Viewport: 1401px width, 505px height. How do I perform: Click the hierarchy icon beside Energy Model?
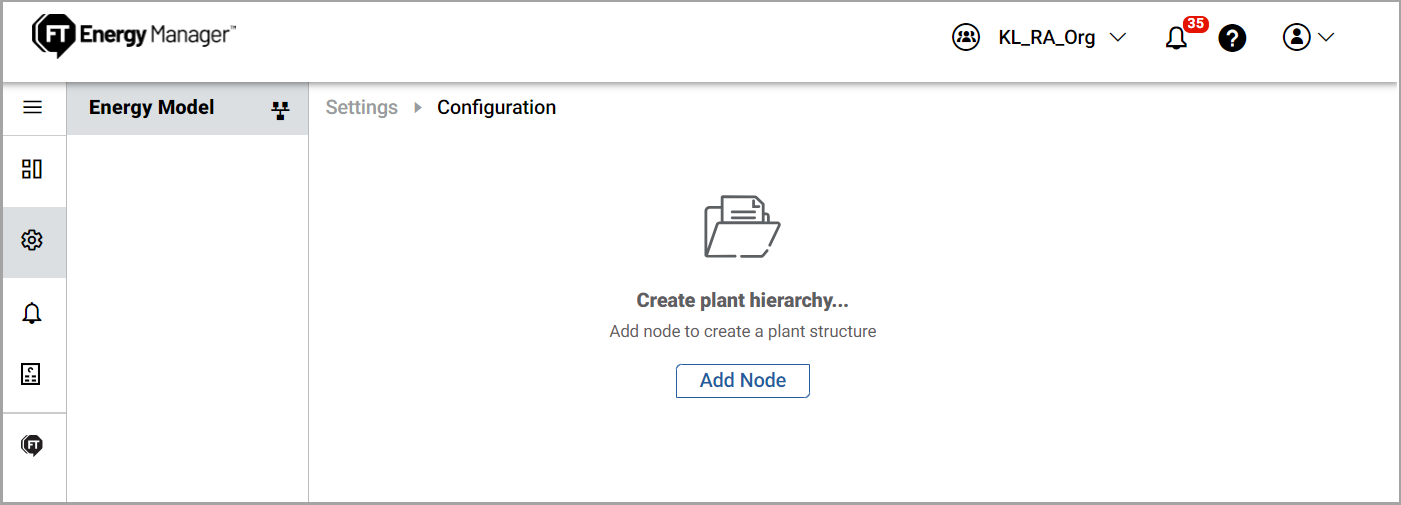click(280, 109)
